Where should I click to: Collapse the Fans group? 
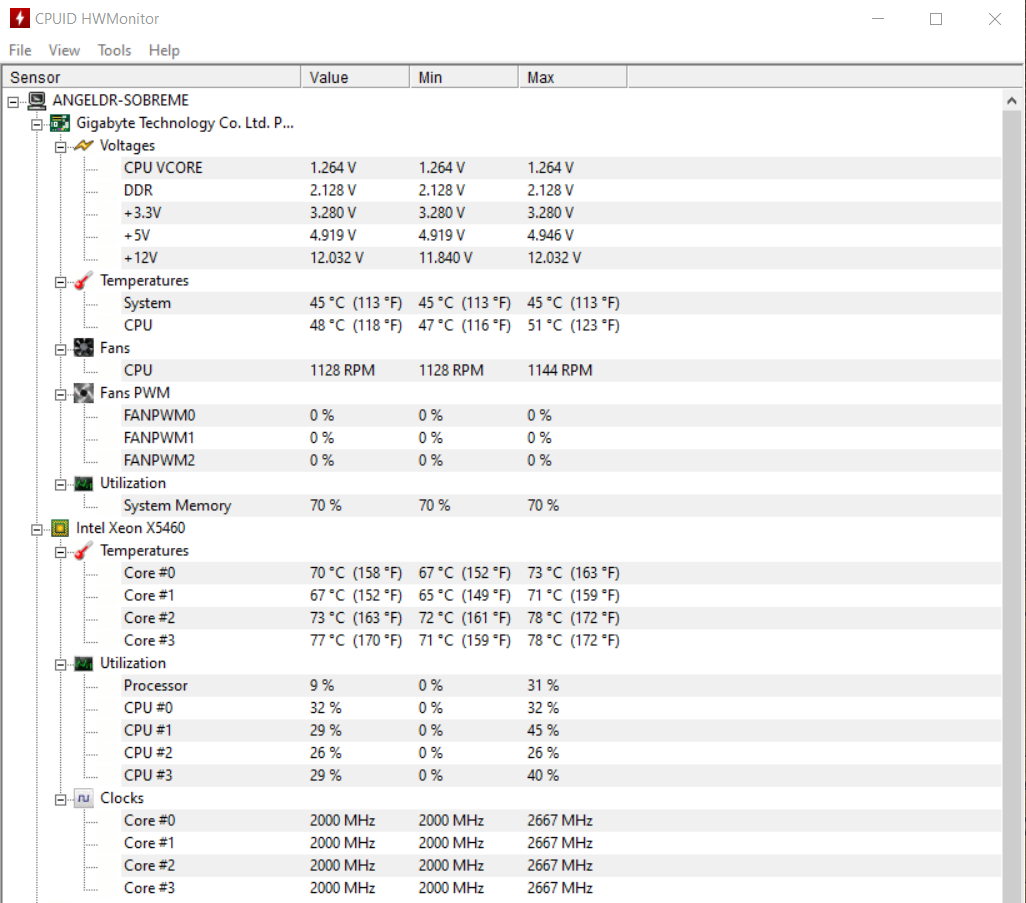click(60, 350)
